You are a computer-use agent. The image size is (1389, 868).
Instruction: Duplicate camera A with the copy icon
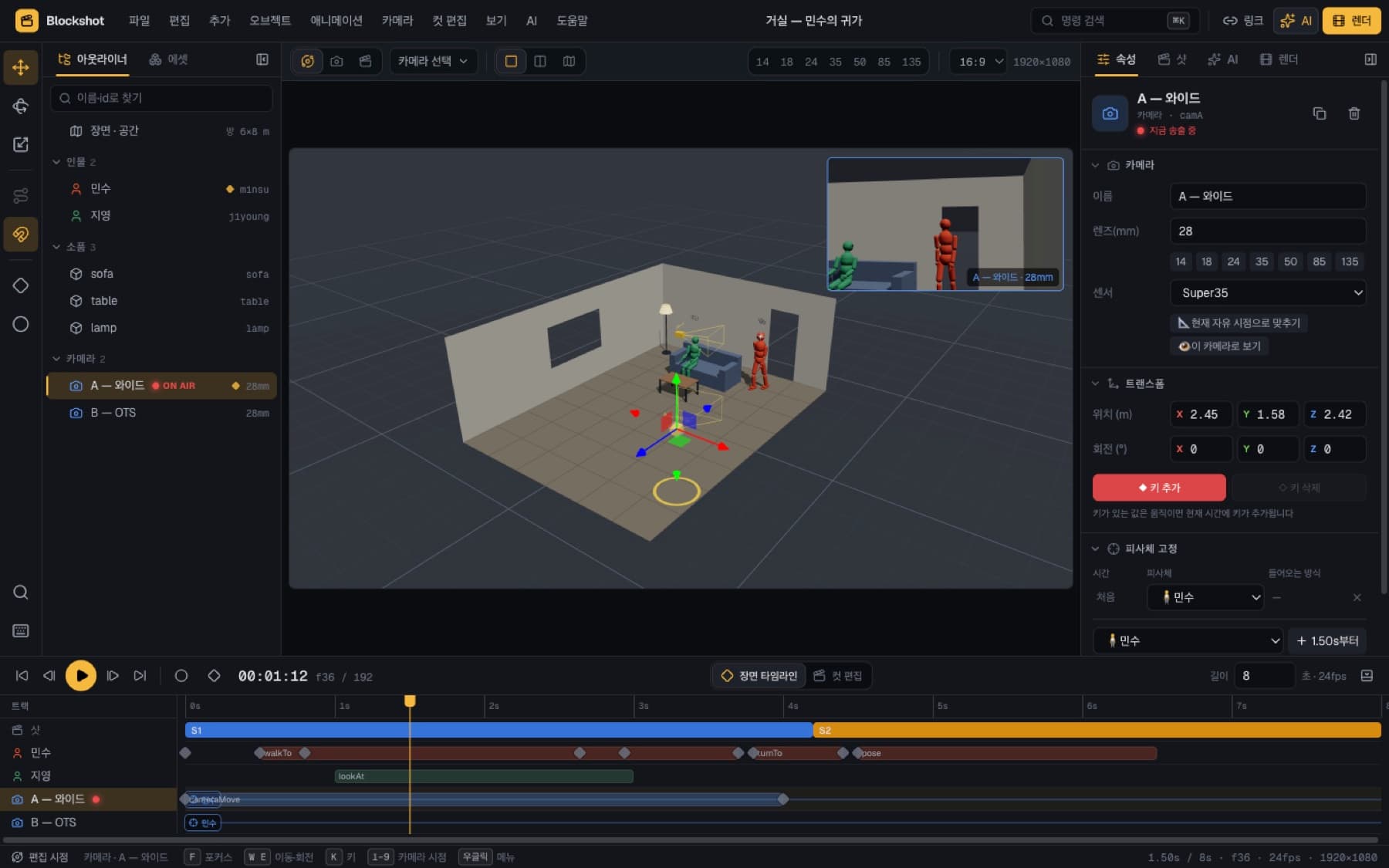pyautogui.click(x=1320, y=113)
